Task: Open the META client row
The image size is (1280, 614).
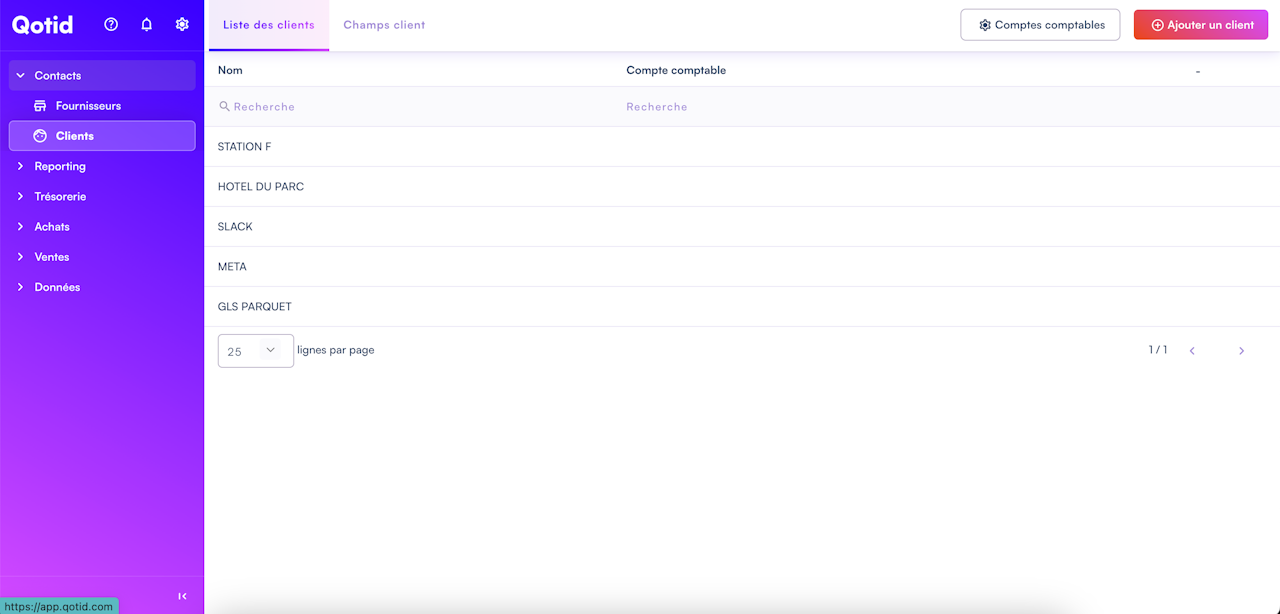Action: [742, 267]
